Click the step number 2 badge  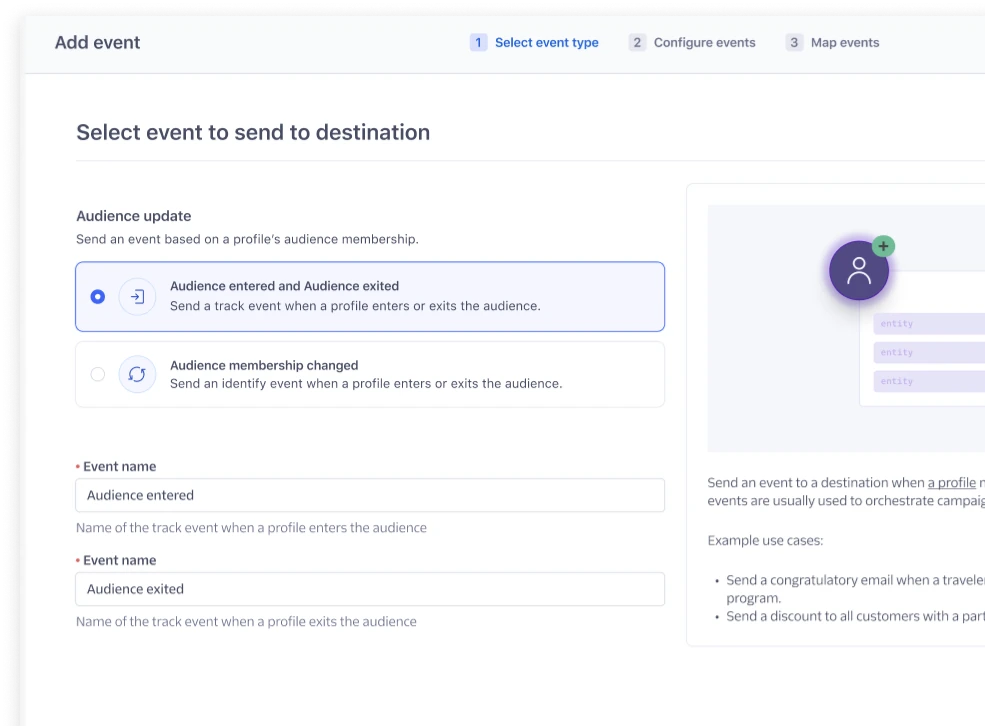637,43
